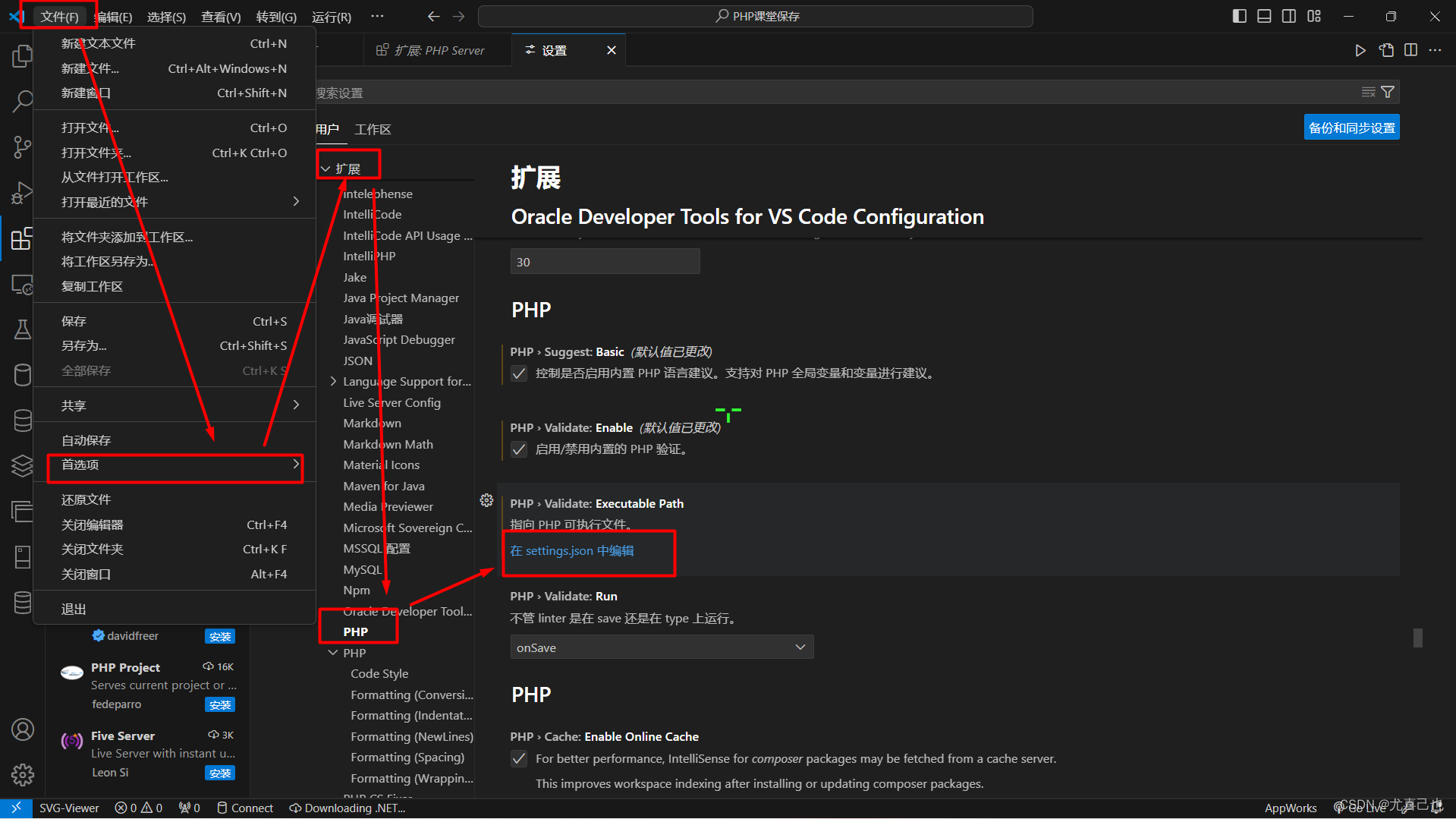
Task: Click 在 settings.json 中编辑 link
Action: [x=572, y=550]
